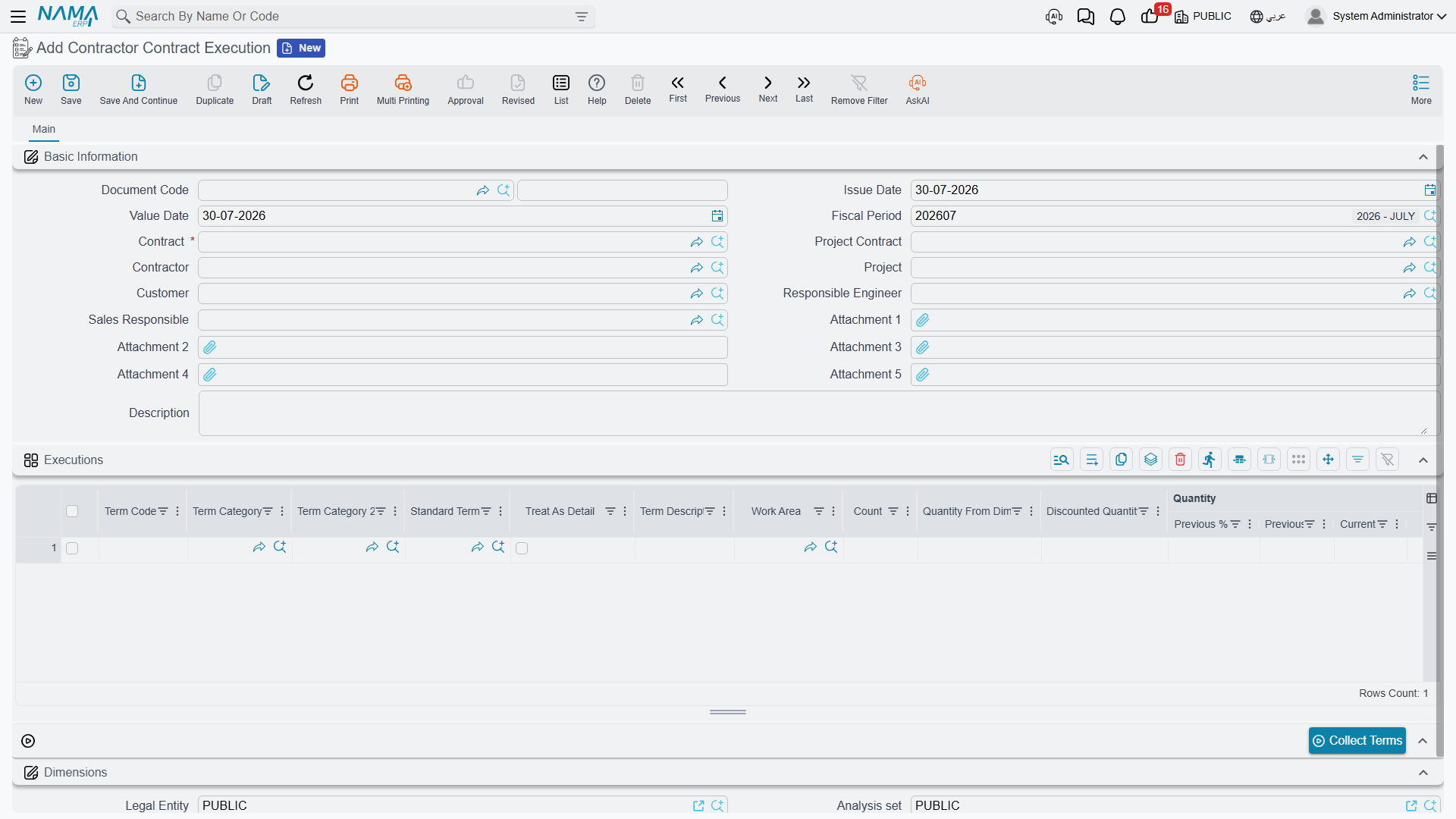
Task: Open Executions grid column chooser icon
Action: coord(1432,498)
